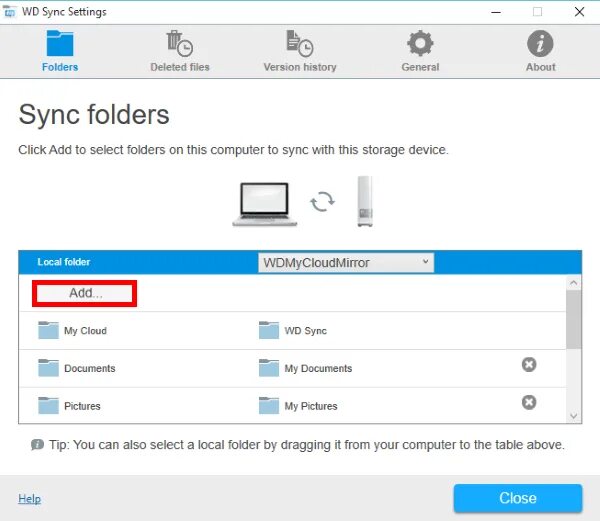The width and height of the screenshot is (600, 521).
Task: Select the Documents folder name
Action: click(90, 368)
